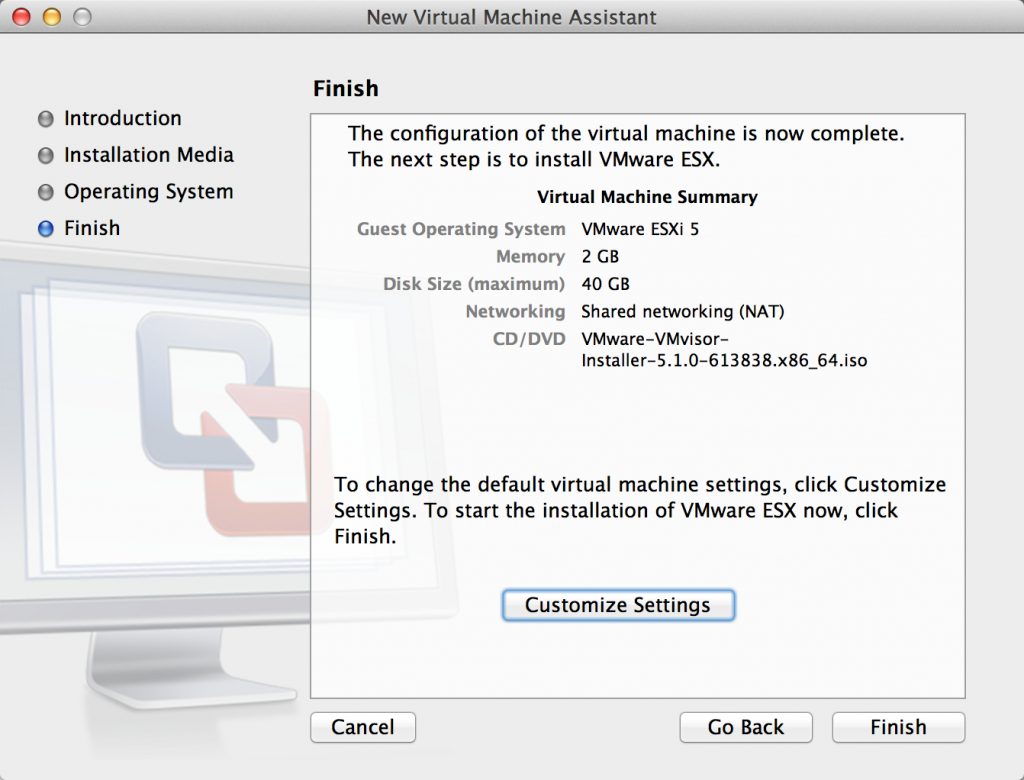
Task: Select the Operating System step
Action: coord(148,191)
